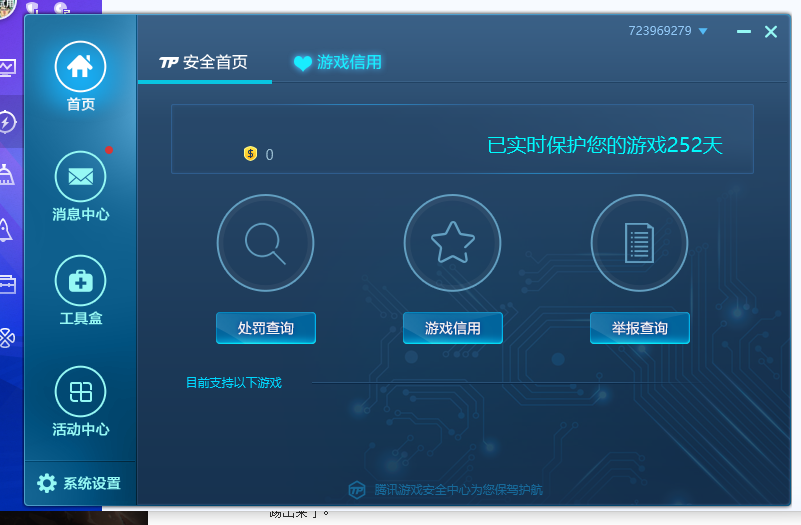Screen dimensions: 801x525
Task: Click the heart icon beside 游戏信用 tab
Action: (x=302, y=63)
